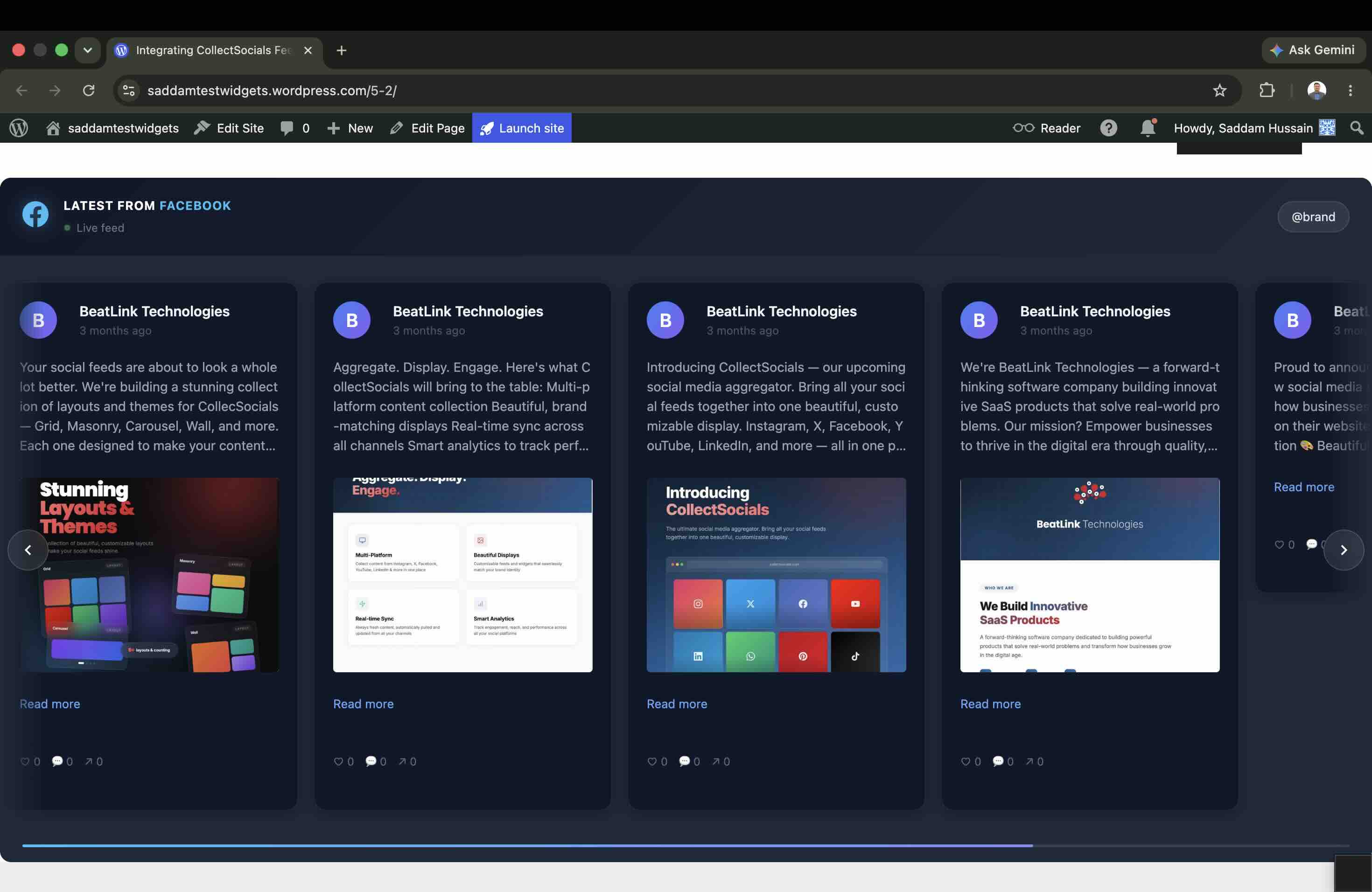Open site information icon in address bar
The width and height of the screenshot is (1372, 892).
tap(128, 91)
